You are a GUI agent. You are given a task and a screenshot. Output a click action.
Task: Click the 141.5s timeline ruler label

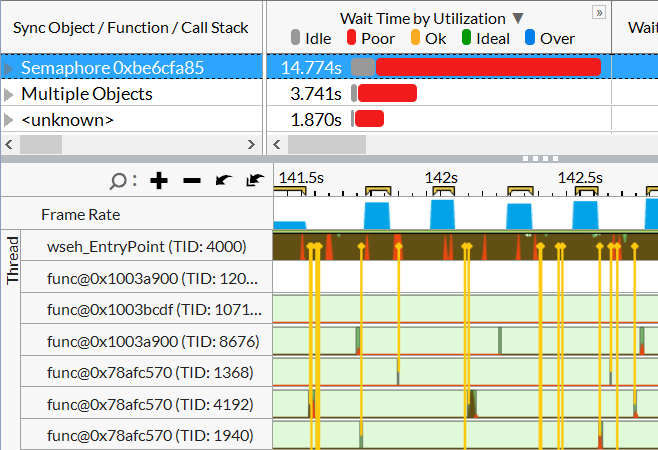tap(301, 178)
